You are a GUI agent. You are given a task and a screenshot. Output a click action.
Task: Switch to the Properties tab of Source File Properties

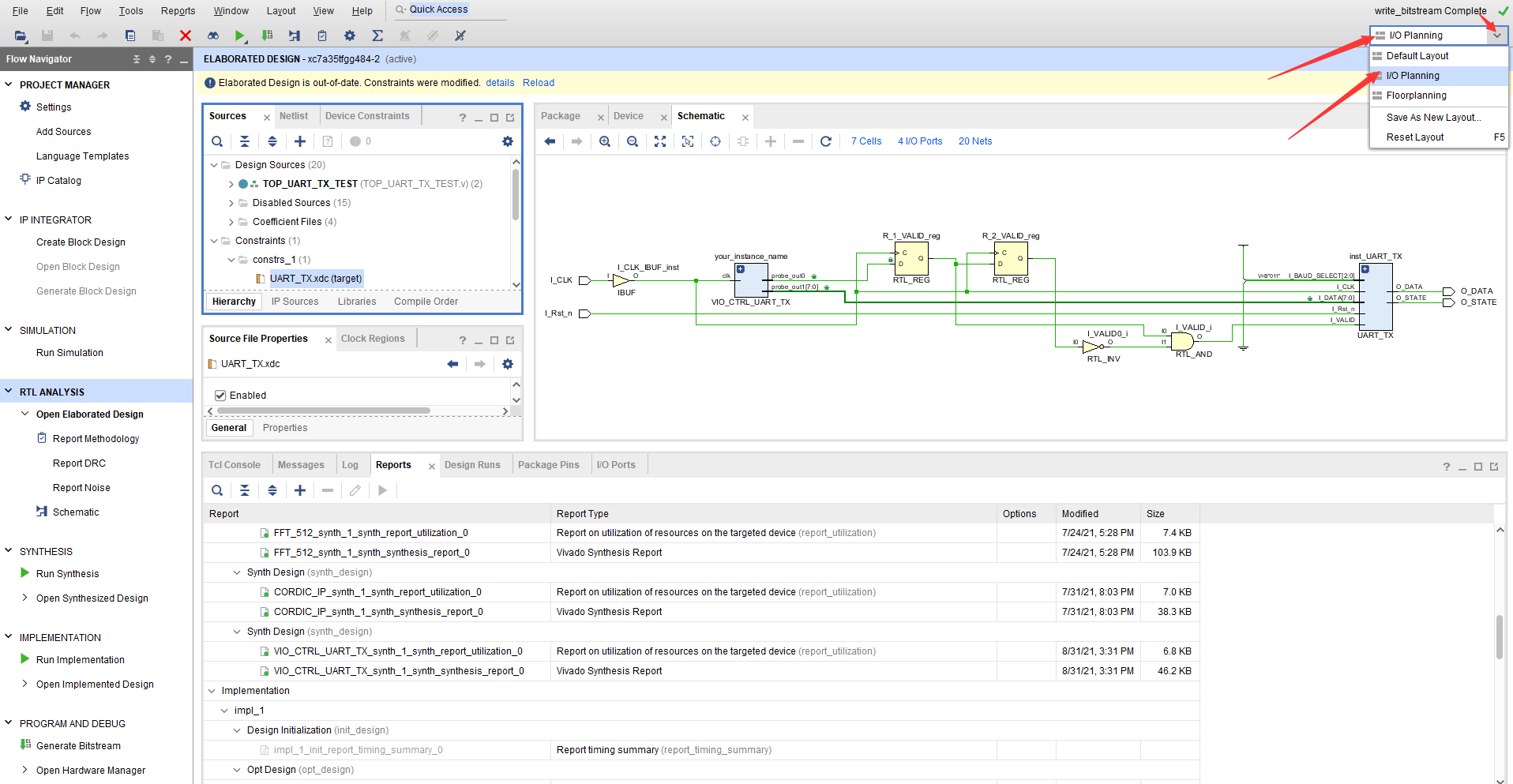(x=285, y=428)
